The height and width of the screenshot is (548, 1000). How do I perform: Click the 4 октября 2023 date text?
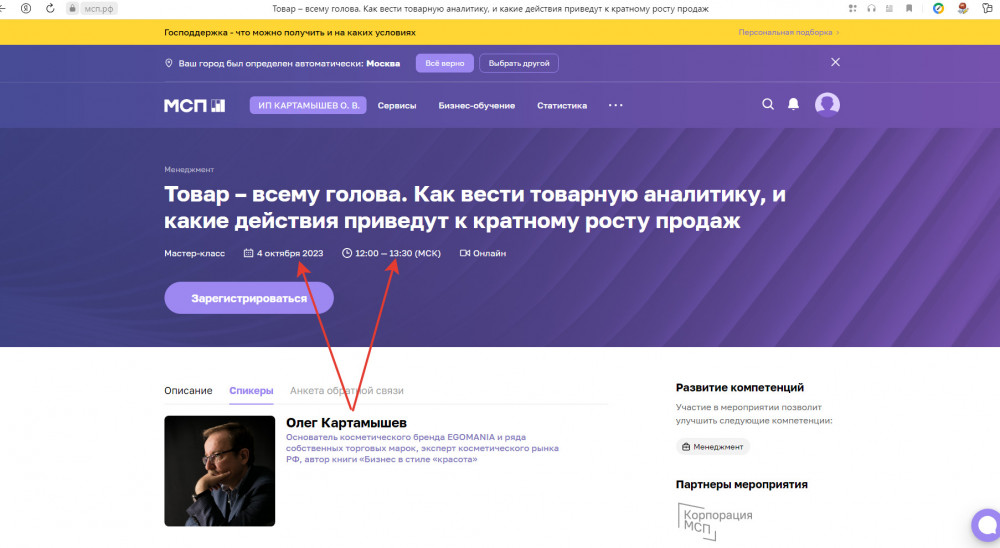point(290,253)
